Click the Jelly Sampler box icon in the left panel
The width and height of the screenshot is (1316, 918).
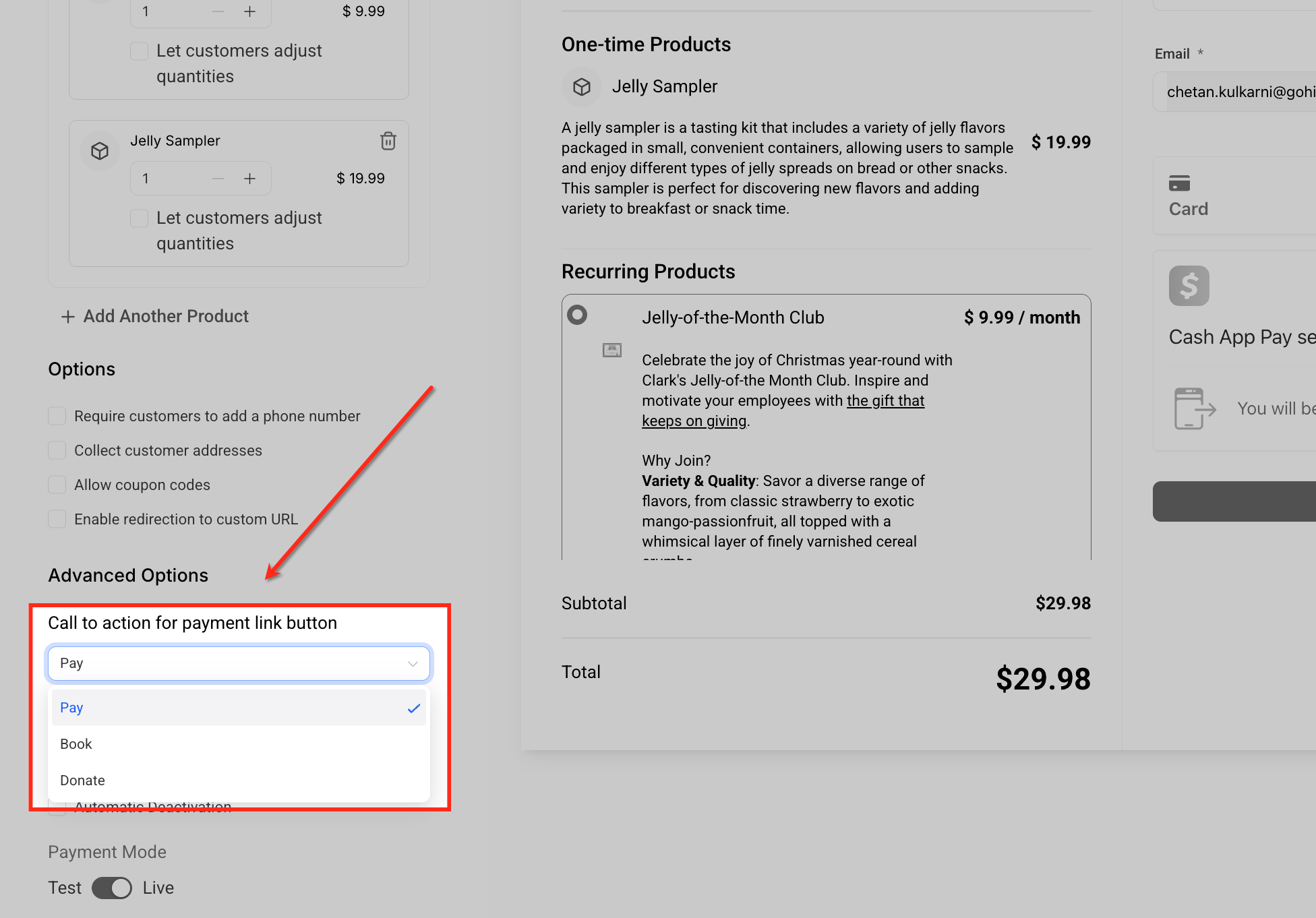click(100, 151)
